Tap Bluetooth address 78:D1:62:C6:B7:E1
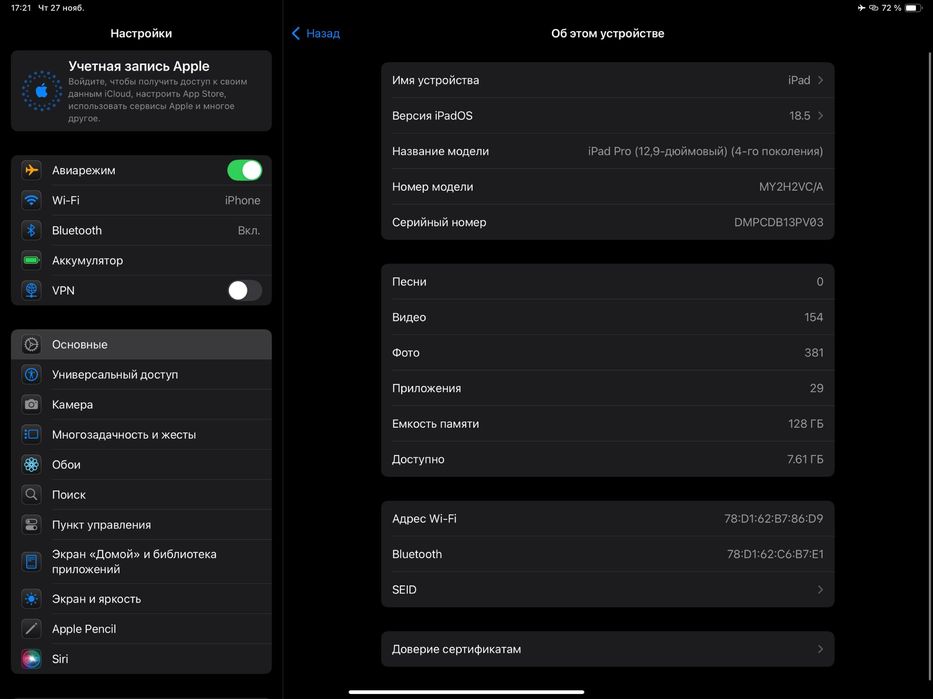 coord(775,554)
